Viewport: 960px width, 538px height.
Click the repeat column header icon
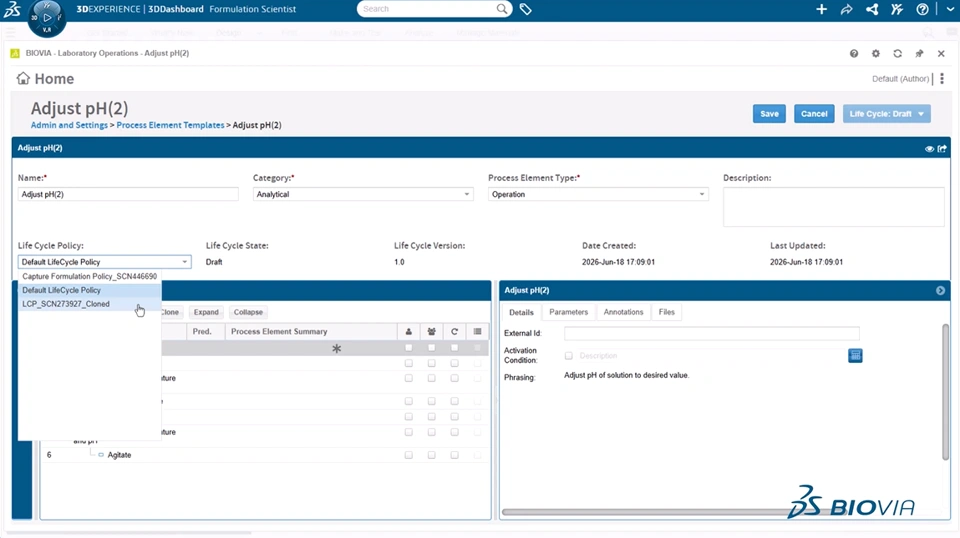tap(454, 332)
